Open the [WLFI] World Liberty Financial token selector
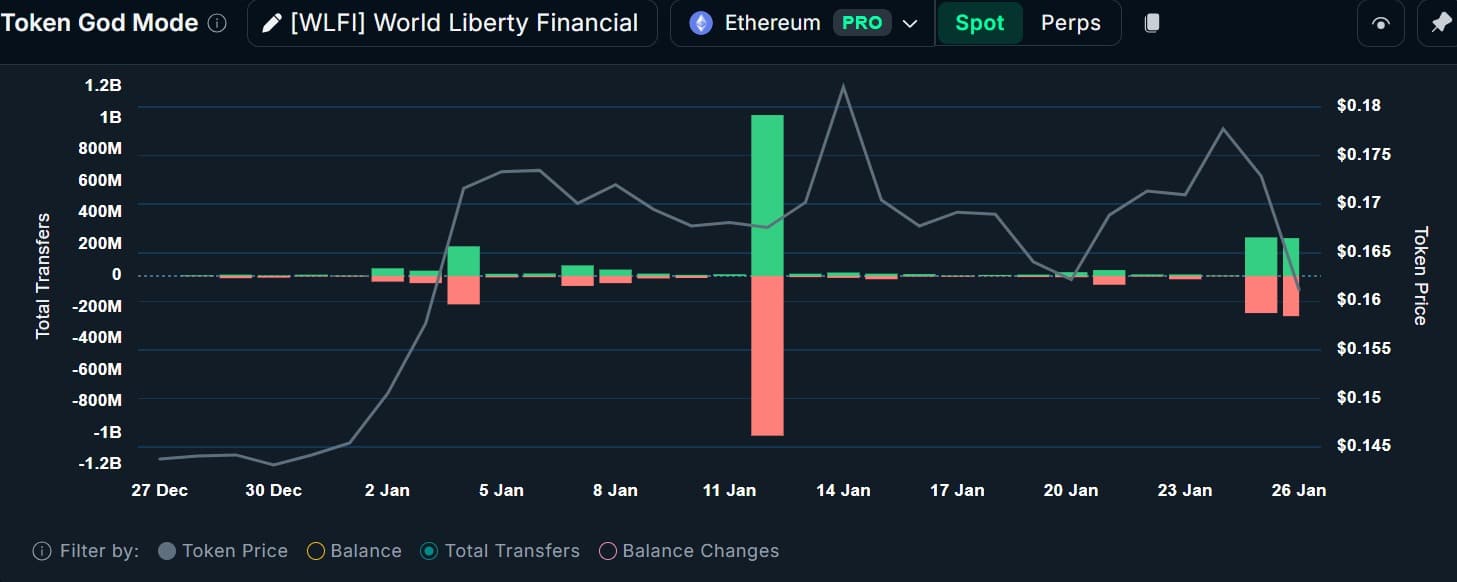Screen dimensions: 1457x582 tap(452, 22)
